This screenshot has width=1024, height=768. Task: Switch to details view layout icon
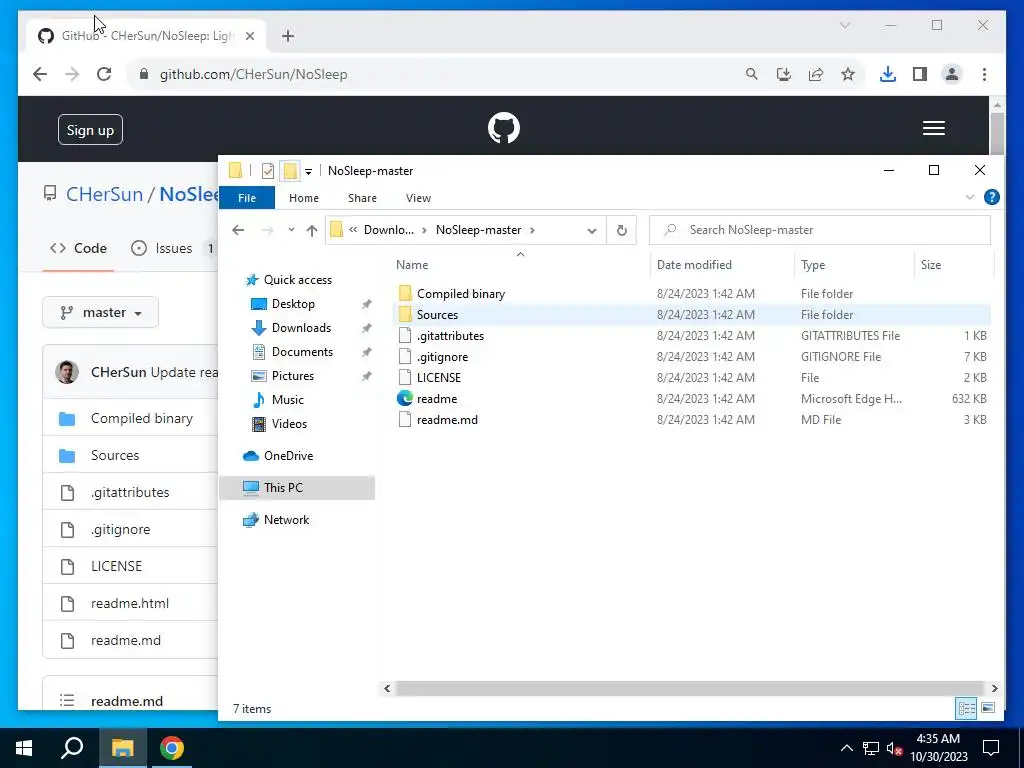(966, 708)
